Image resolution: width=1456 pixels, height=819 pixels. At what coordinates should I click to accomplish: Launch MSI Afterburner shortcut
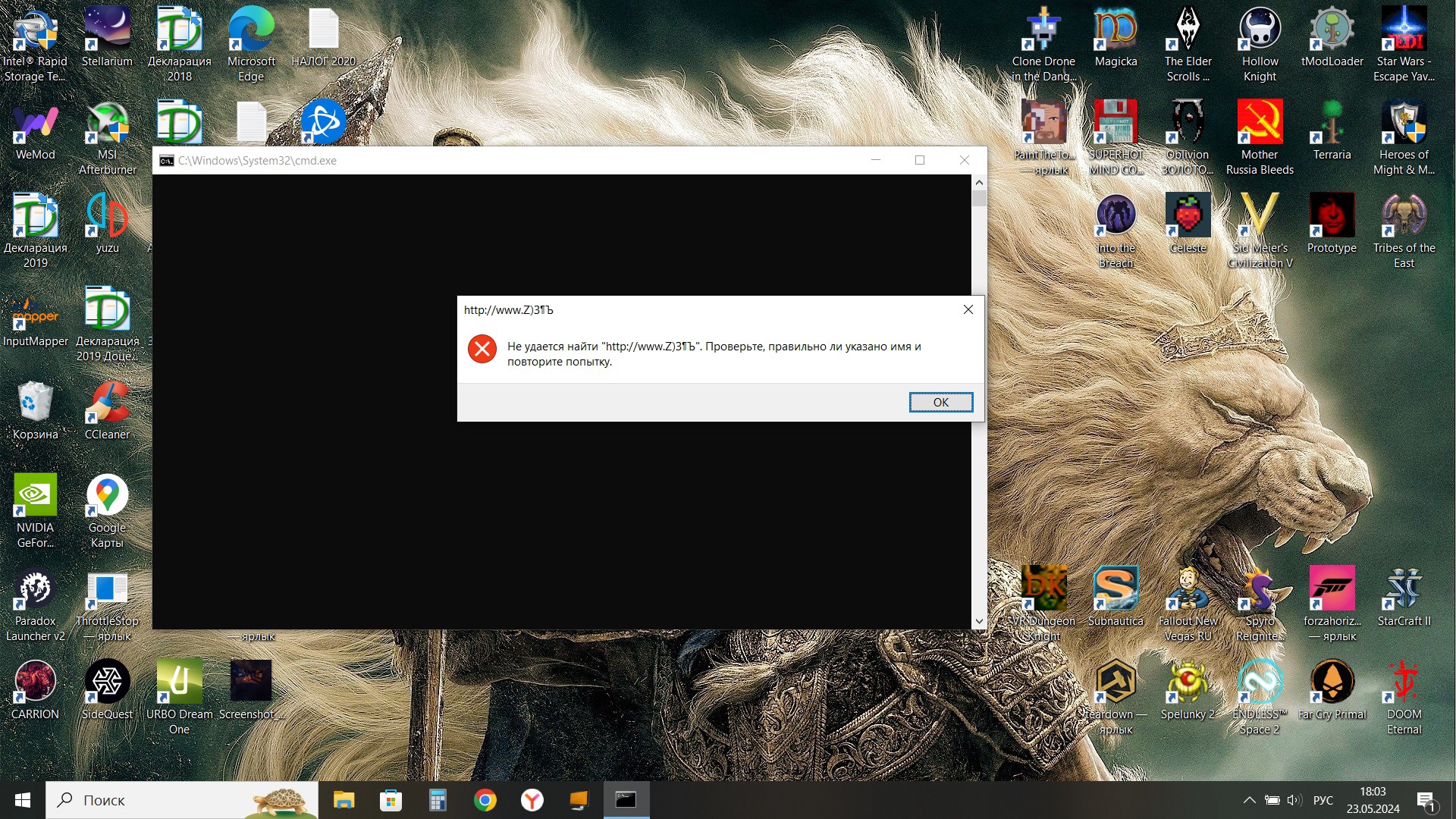coord(107,138)
